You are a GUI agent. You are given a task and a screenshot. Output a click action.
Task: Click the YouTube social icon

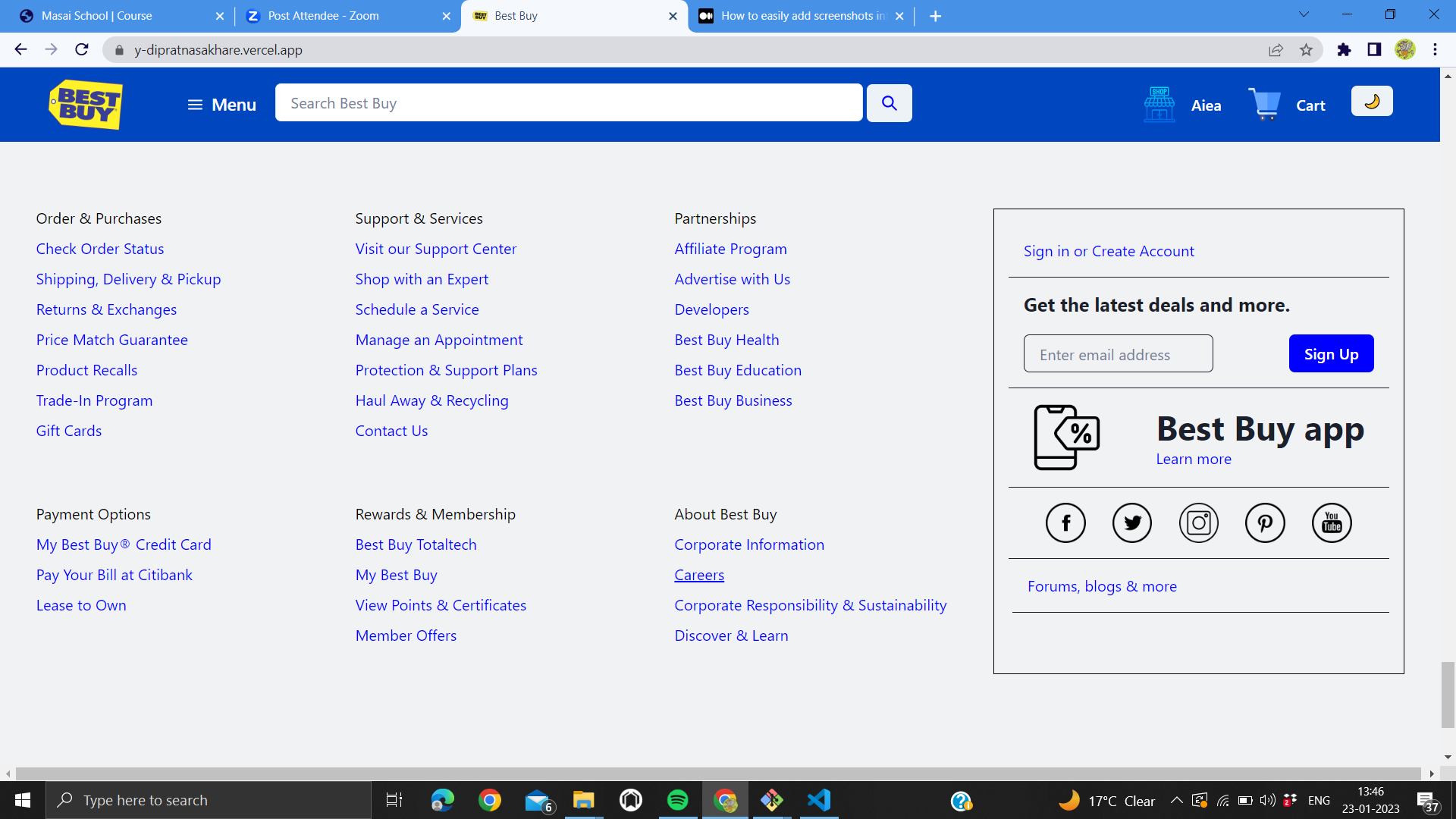point(1332,523)
